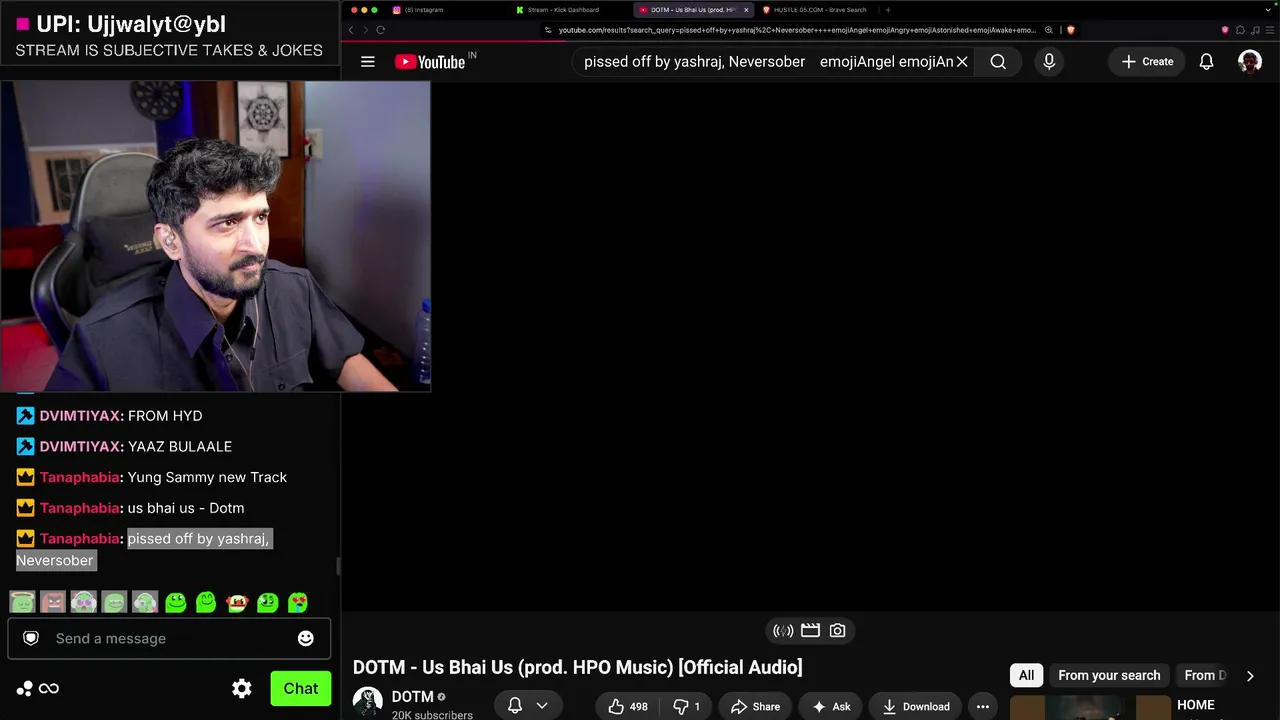The image size is (1280, 720).
Task: Click username DVIMTIYAX on FROM HYD message
Action: [81, 415]
